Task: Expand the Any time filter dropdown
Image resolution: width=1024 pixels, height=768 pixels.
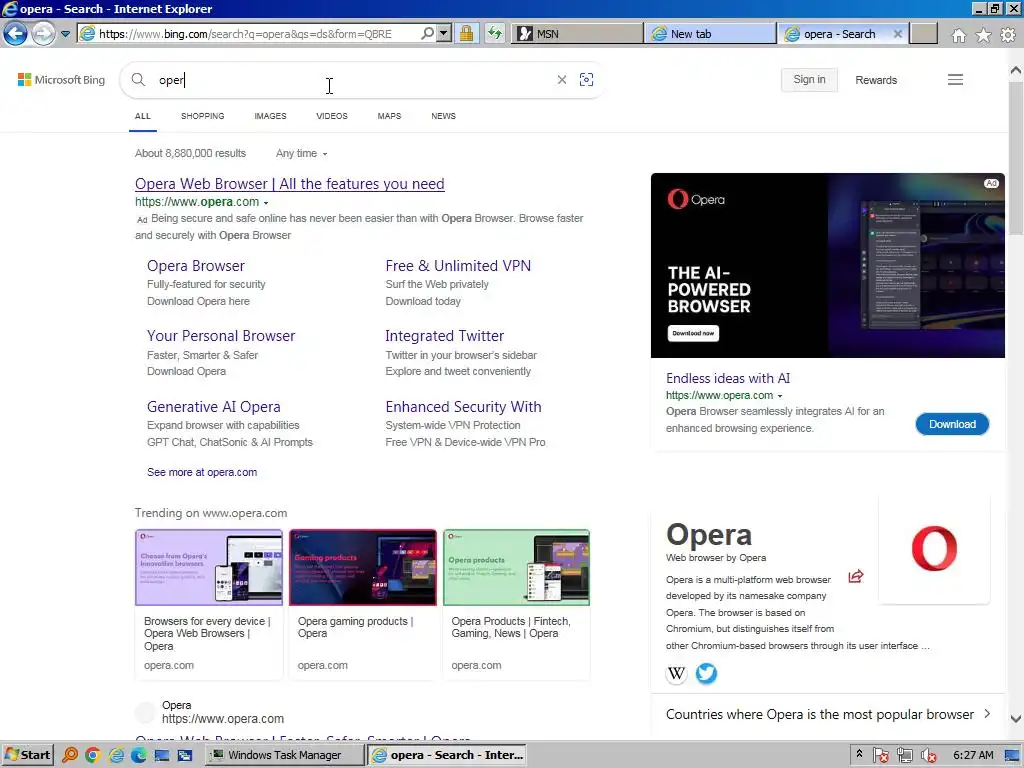Action: click(x=302, y=153)
